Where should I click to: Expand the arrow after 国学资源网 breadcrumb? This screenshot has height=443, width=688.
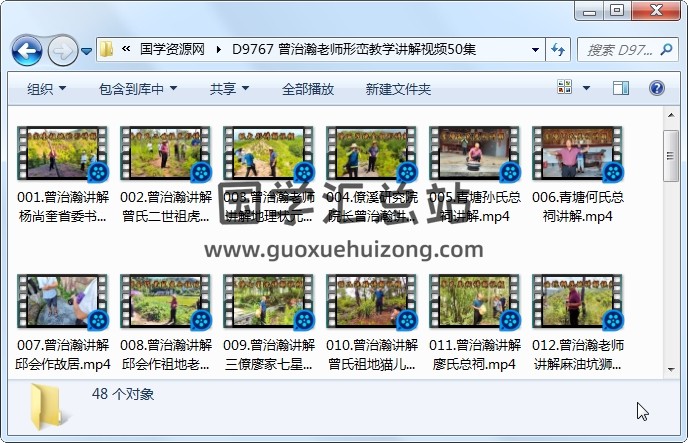[x=219, y=49]
